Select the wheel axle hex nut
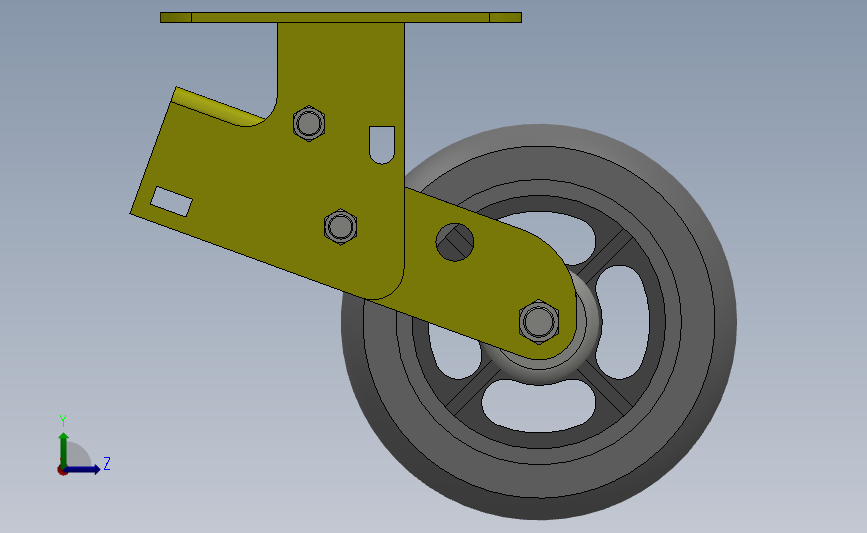Screen dimensions: 867x533 539,322
